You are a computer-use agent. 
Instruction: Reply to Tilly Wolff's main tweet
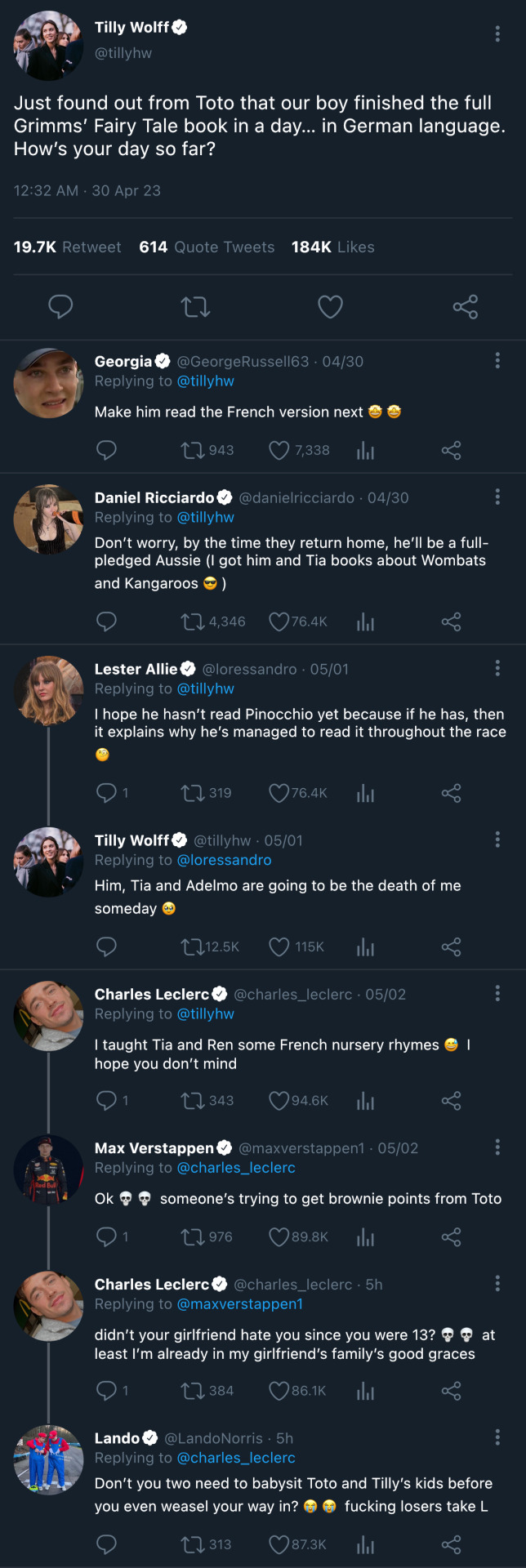(60, 307)
